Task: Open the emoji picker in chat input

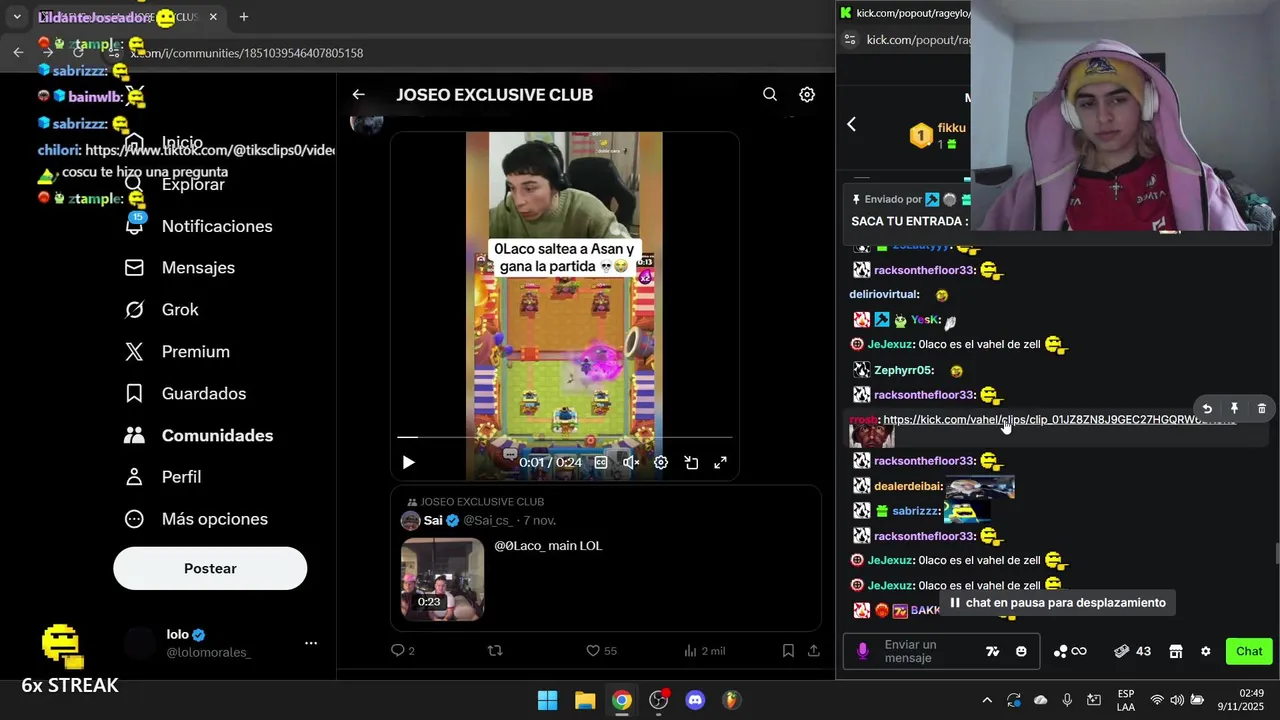Action: (1021, 651)
